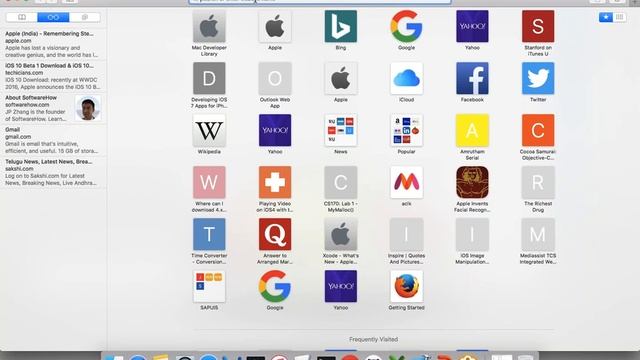Open iOS 10 Beta 1 Download reading item
This screenshot has width=640, height=360.
[x=53, y=76]
